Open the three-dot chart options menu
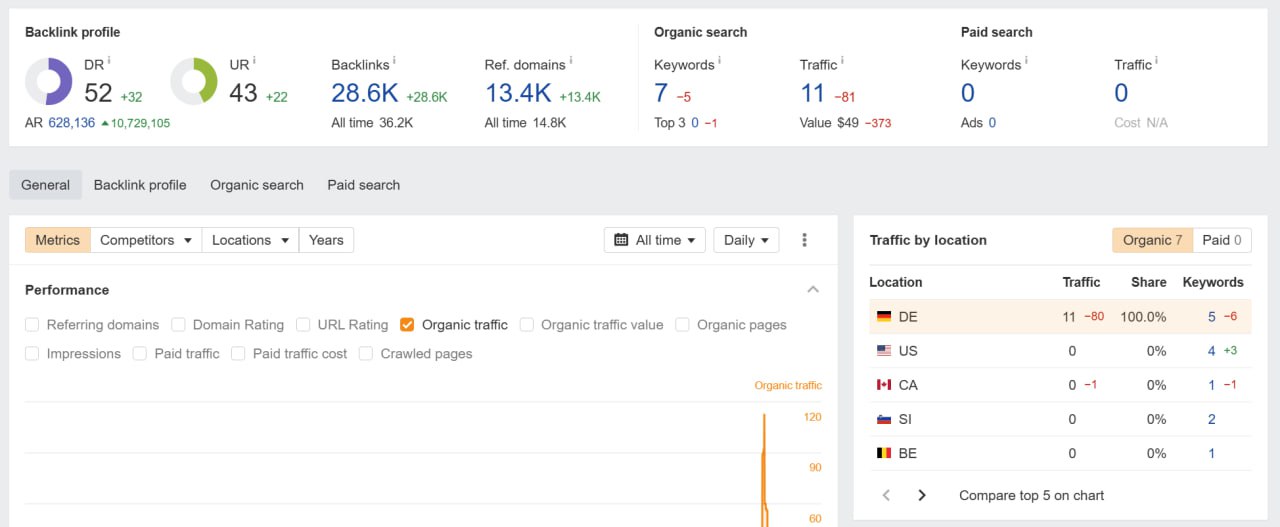The width and height of the screenshot is (1280, 527). pos(805,240)
